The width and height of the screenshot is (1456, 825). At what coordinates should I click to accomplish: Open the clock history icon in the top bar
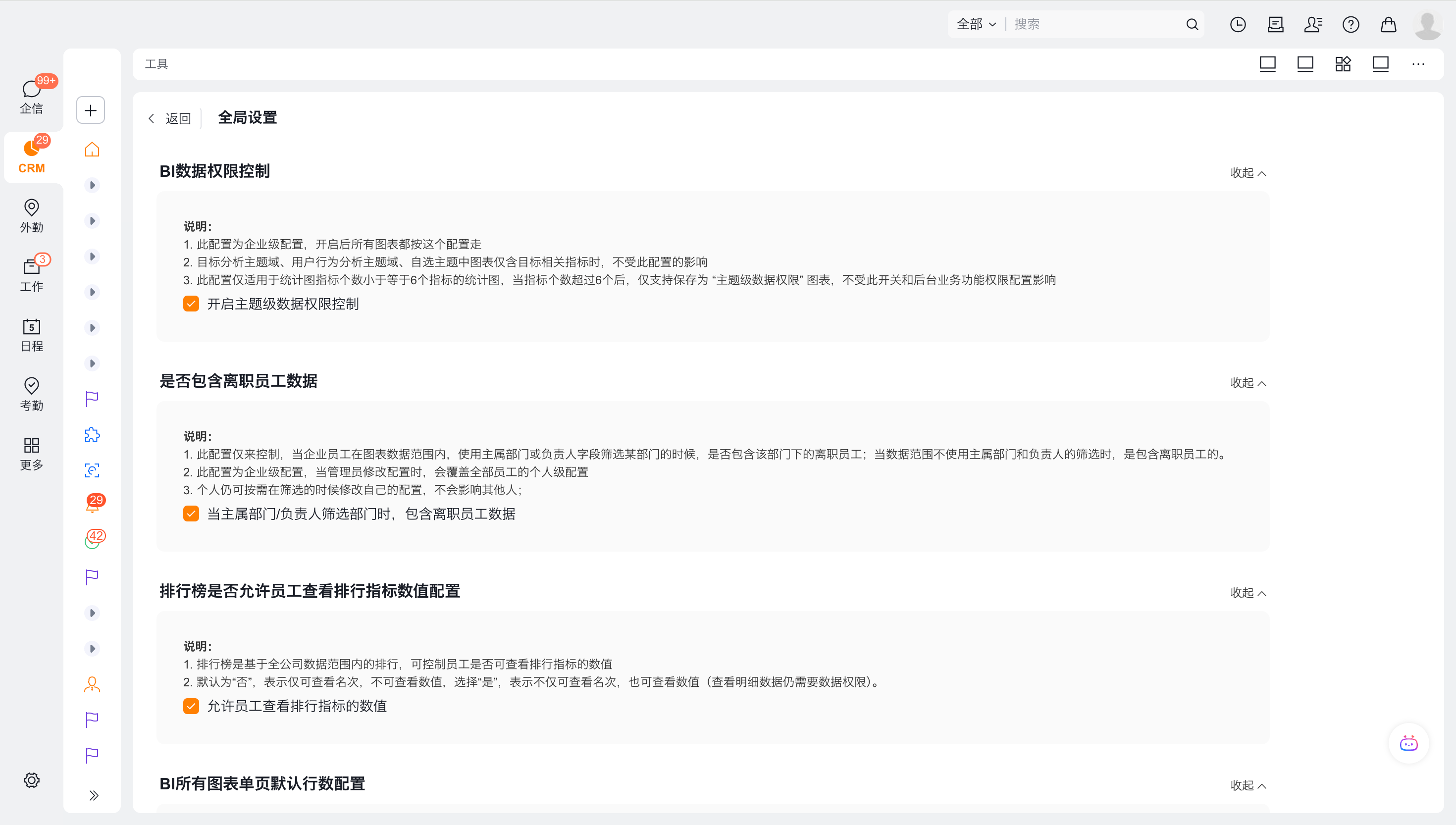coord(1237,24)
